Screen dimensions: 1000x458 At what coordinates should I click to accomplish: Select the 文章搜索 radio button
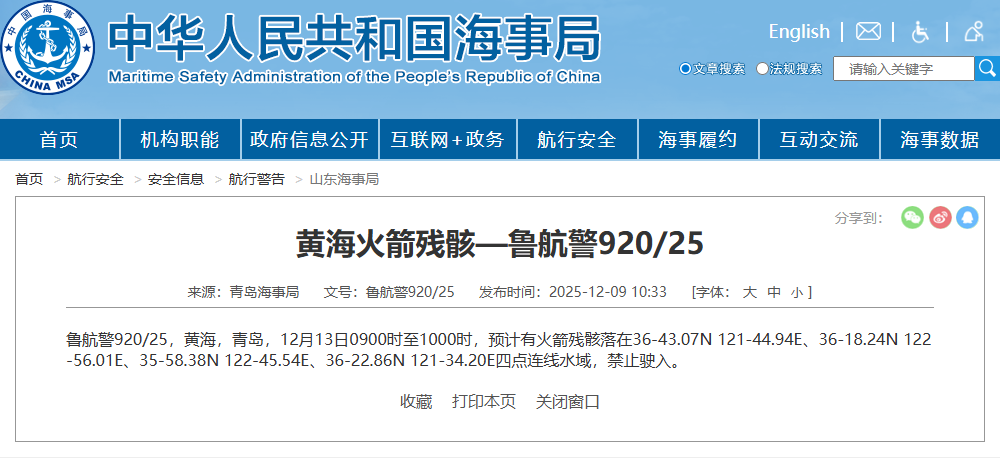tap(685, 69)
